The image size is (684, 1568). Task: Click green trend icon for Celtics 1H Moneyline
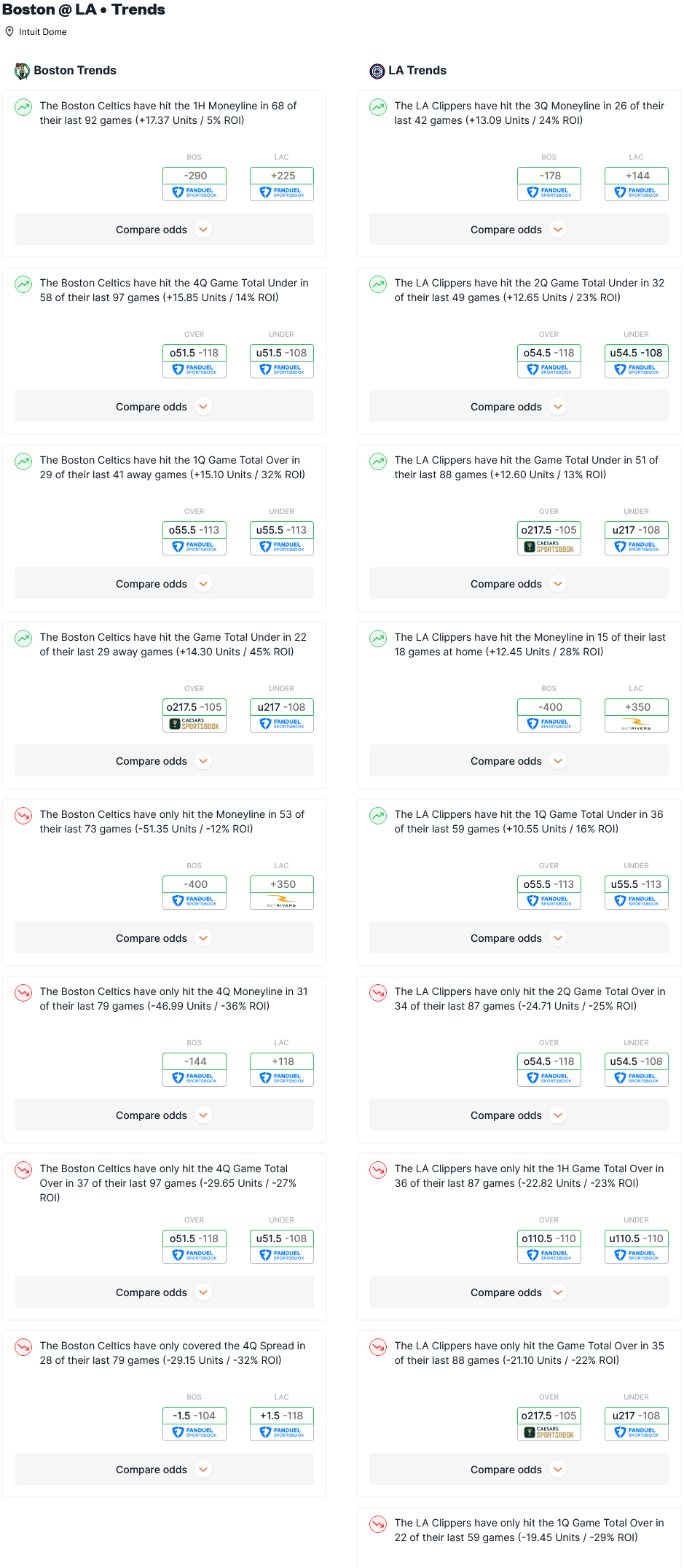coord(23,107)
